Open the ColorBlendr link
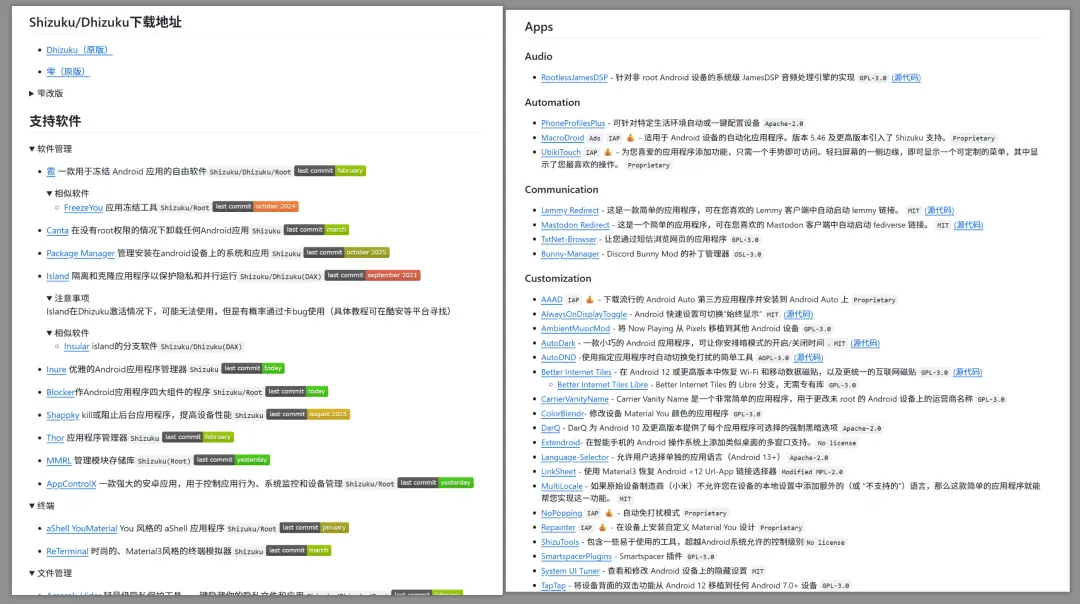 pyautogui.click(x=562, y=414)
